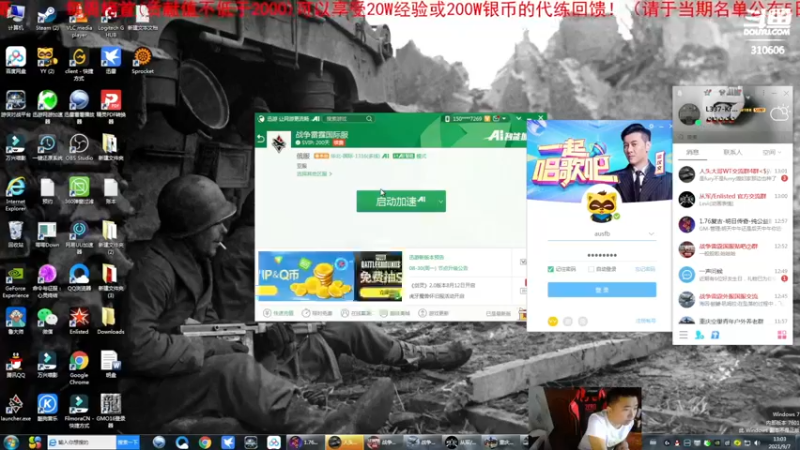This screenshot has width=800, height=450.
Task: Open QQ Space tab
Action: pyautogui.click(x=769, y=152)
